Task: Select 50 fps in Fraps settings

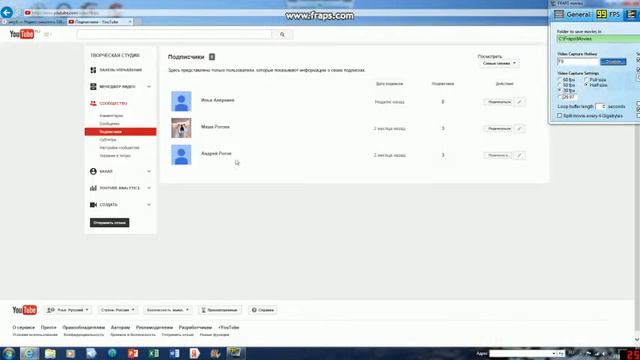Action: coord(560,85)
